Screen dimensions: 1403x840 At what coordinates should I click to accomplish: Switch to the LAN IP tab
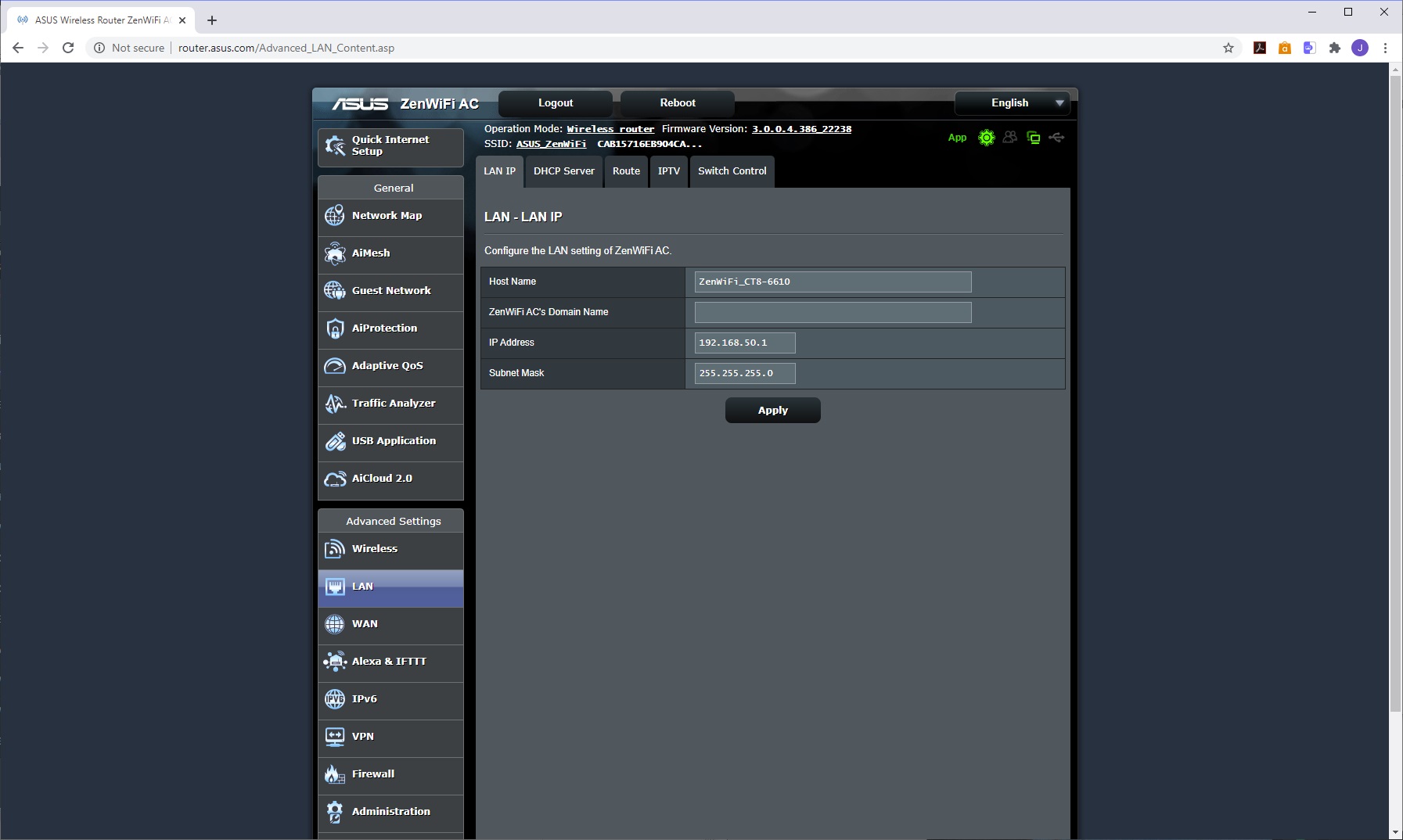click(x=499, y=171)
